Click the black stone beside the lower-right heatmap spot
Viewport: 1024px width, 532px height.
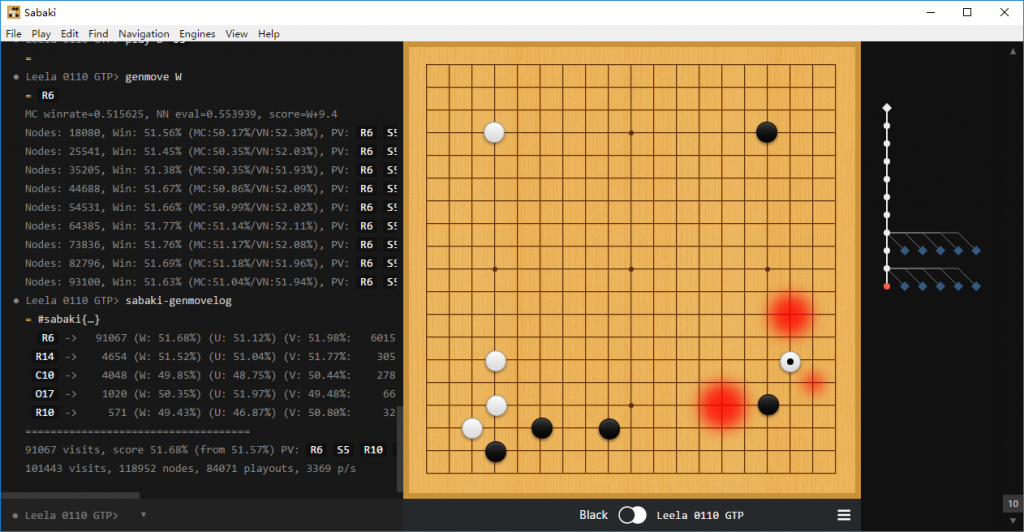point(768,405)
